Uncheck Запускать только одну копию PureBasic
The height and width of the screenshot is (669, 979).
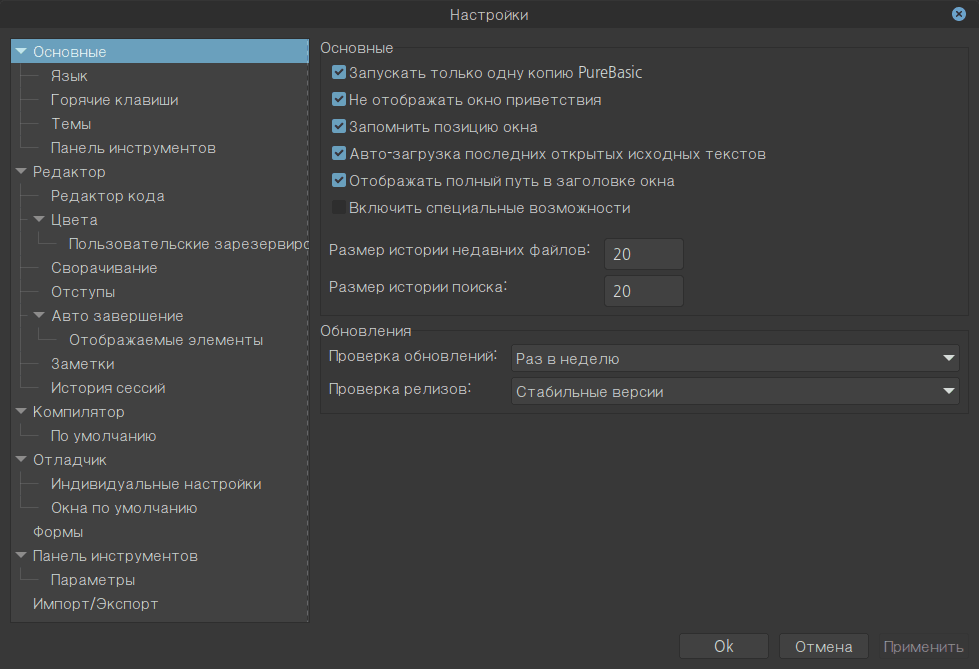click(x=339, y=73)
